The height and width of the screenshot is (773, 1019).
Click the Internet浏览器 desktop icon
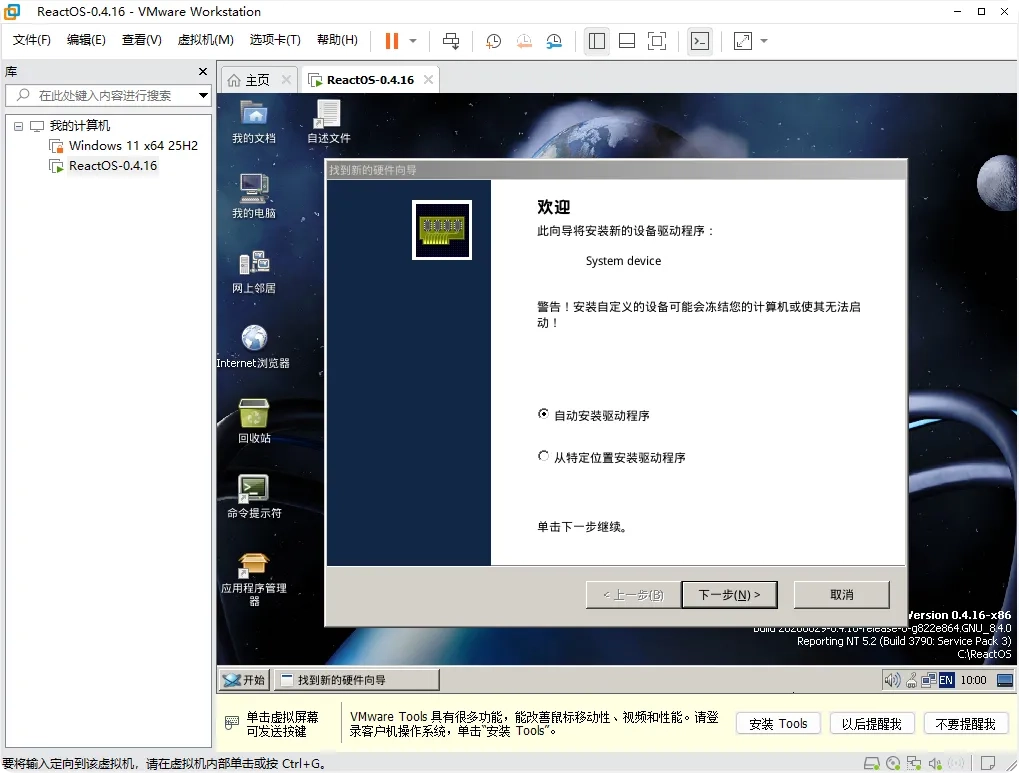coord(253,347)
